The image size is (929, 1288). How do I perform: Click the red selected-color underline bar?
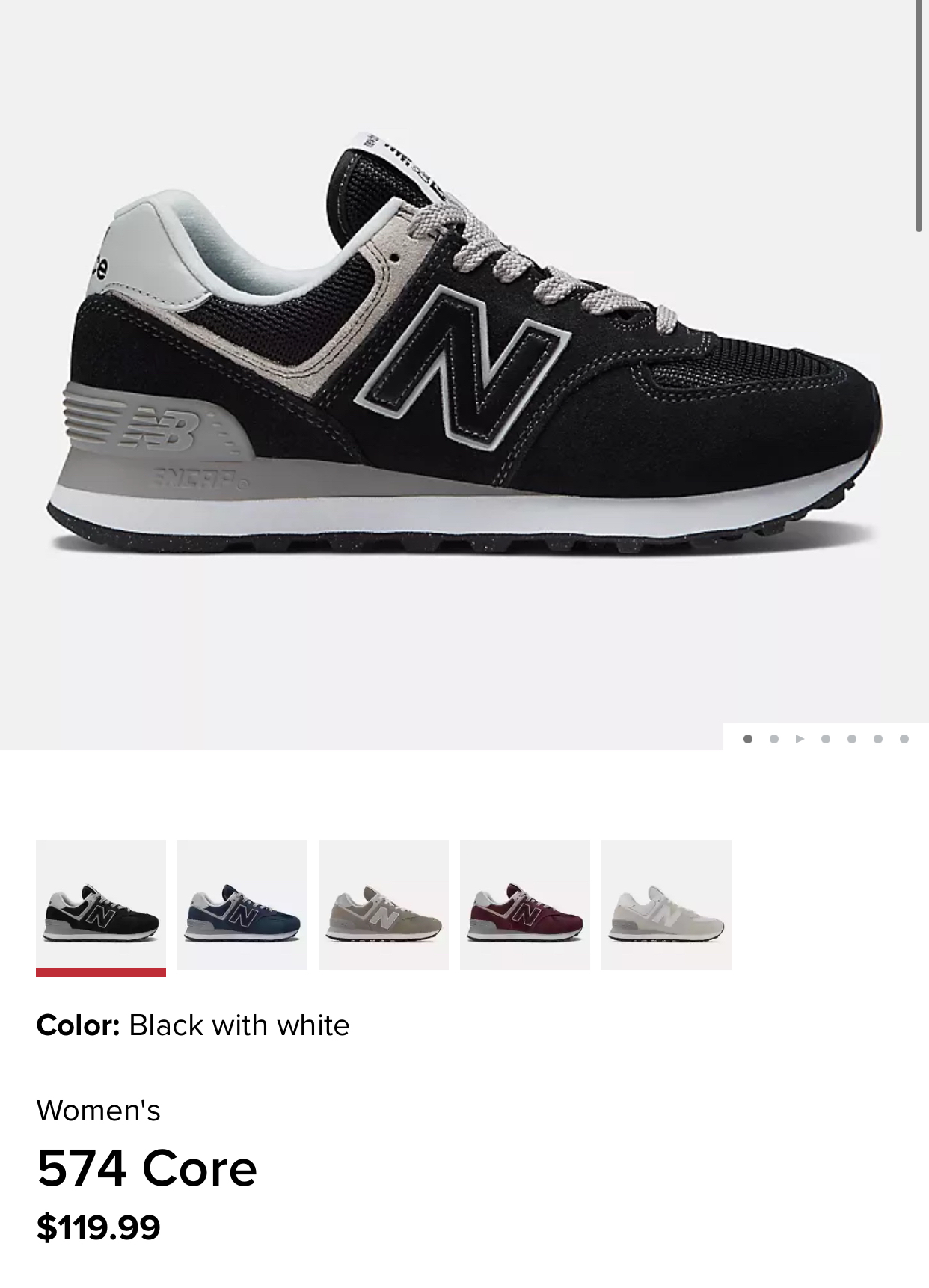[101, 972]
